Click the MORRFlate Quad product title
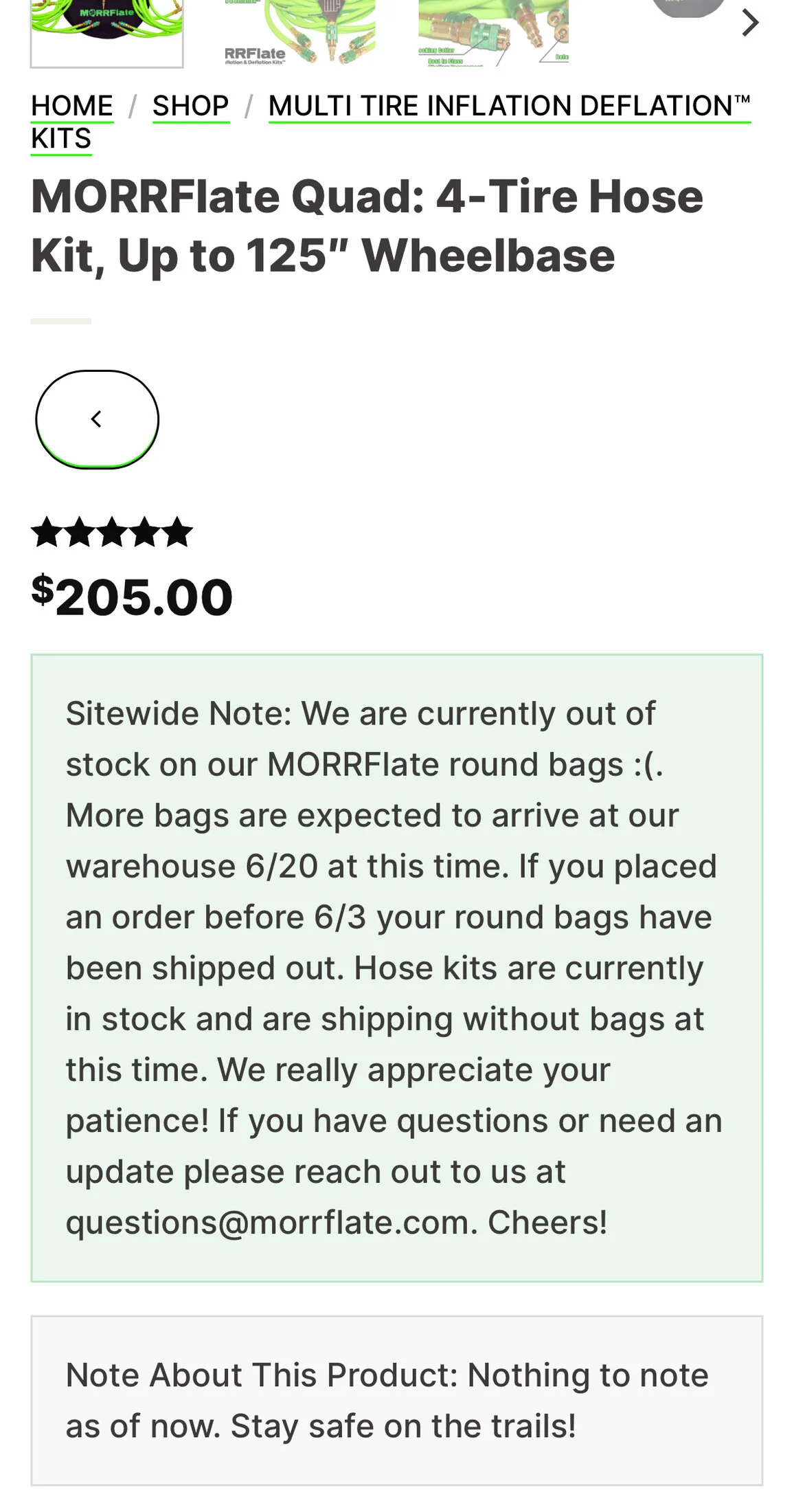The height and width of the screenshot is (1512, 794). 367,225
